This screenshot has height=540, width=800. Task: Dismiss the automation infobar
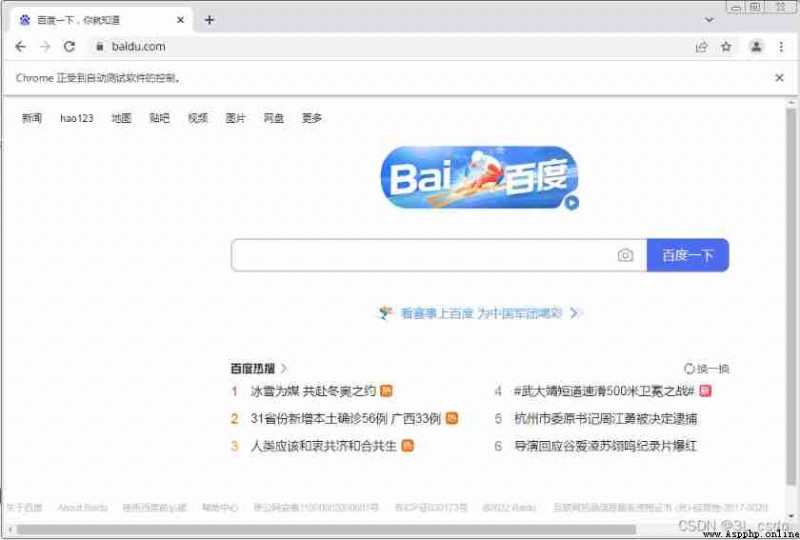click(x=779, y=78)
